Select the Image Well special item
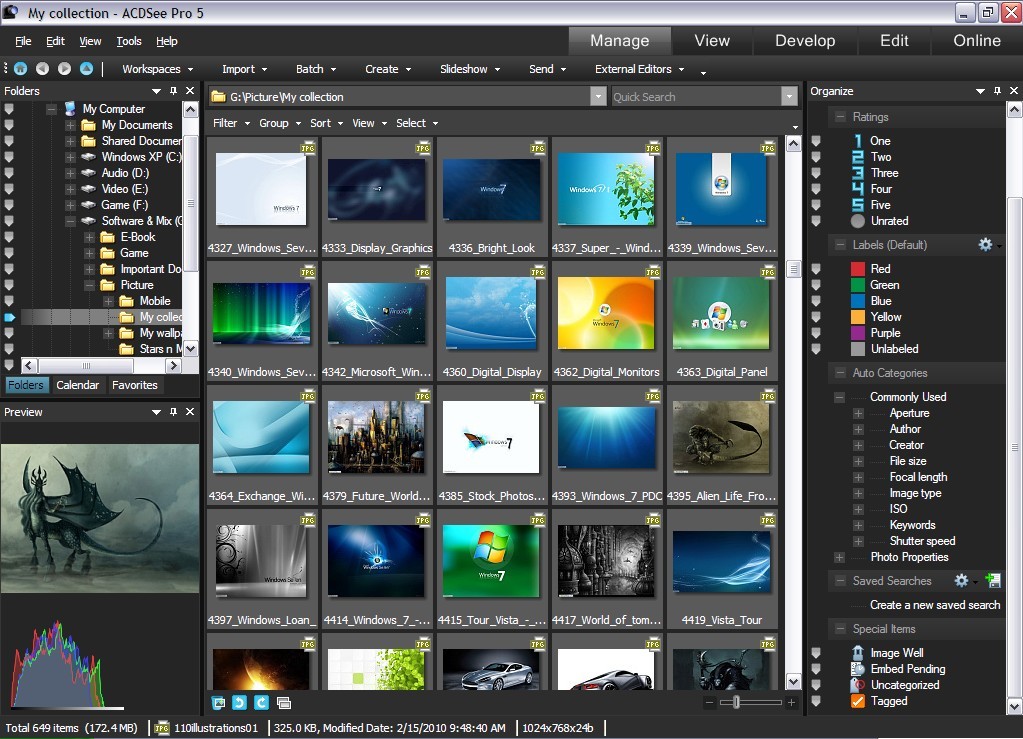 coord(896,653)
